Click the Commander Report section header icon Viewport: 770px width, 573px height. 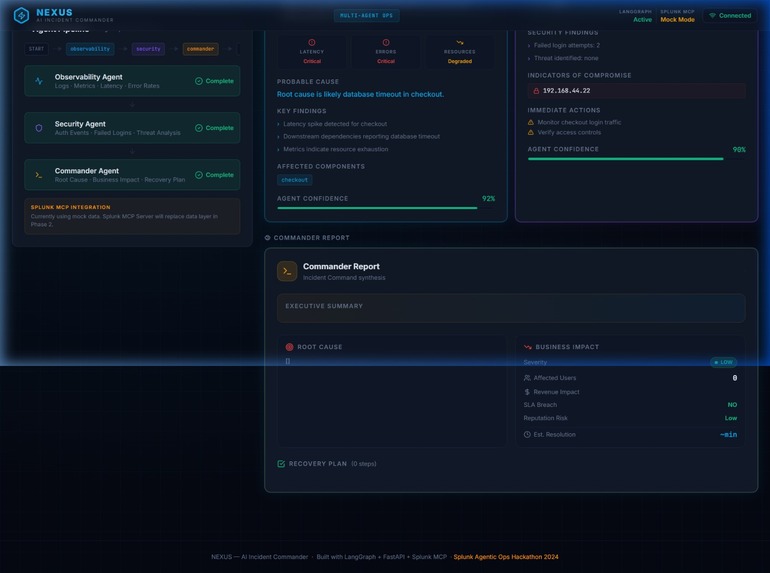click(268, 238)
